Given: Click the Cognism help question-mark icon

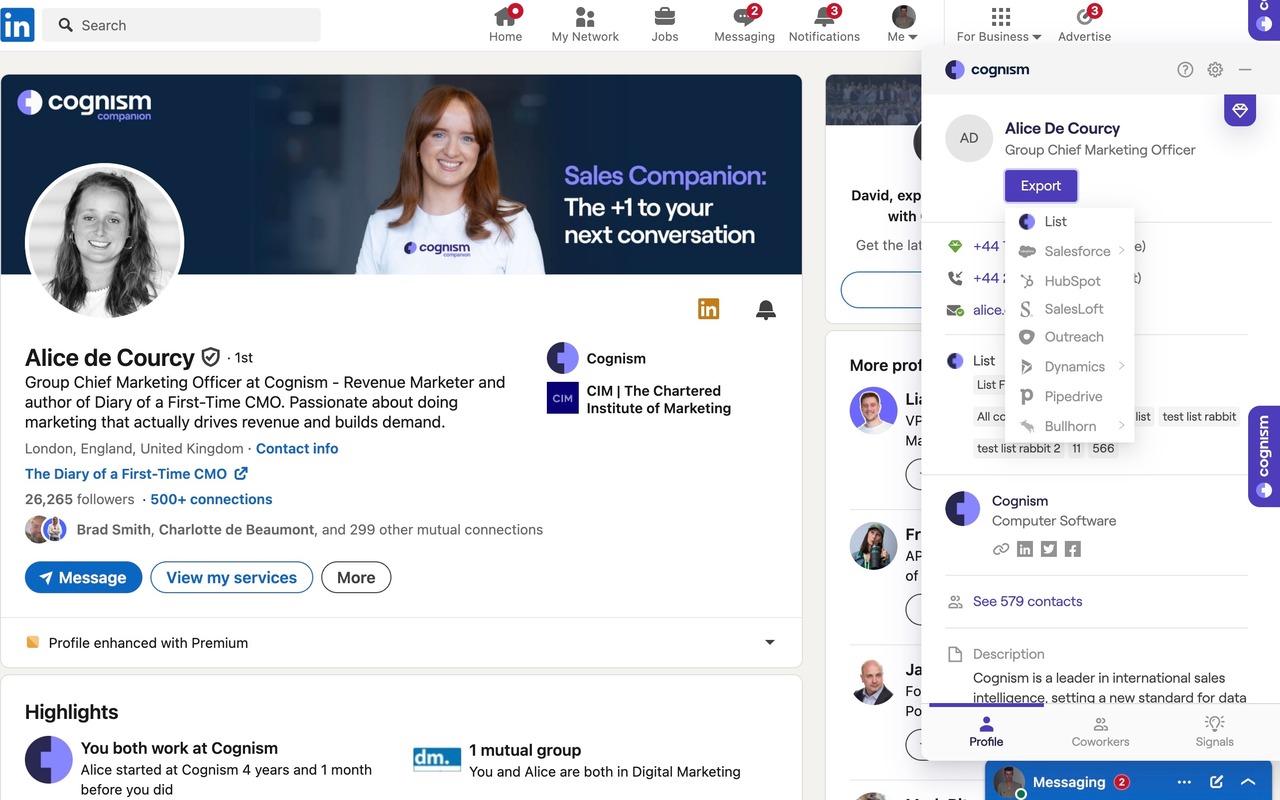Looking at the screenshot, I should click(1185, 69).
